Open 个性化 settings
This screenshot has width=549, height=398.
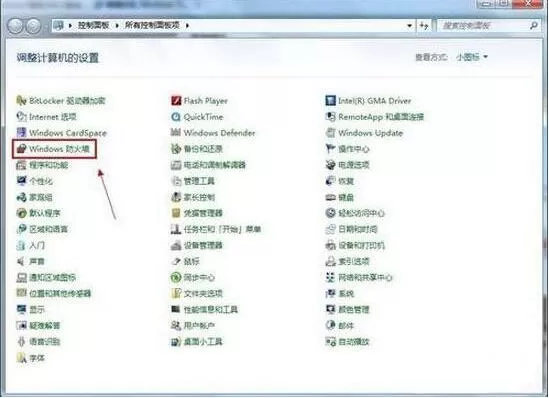[x=34, y=181]
